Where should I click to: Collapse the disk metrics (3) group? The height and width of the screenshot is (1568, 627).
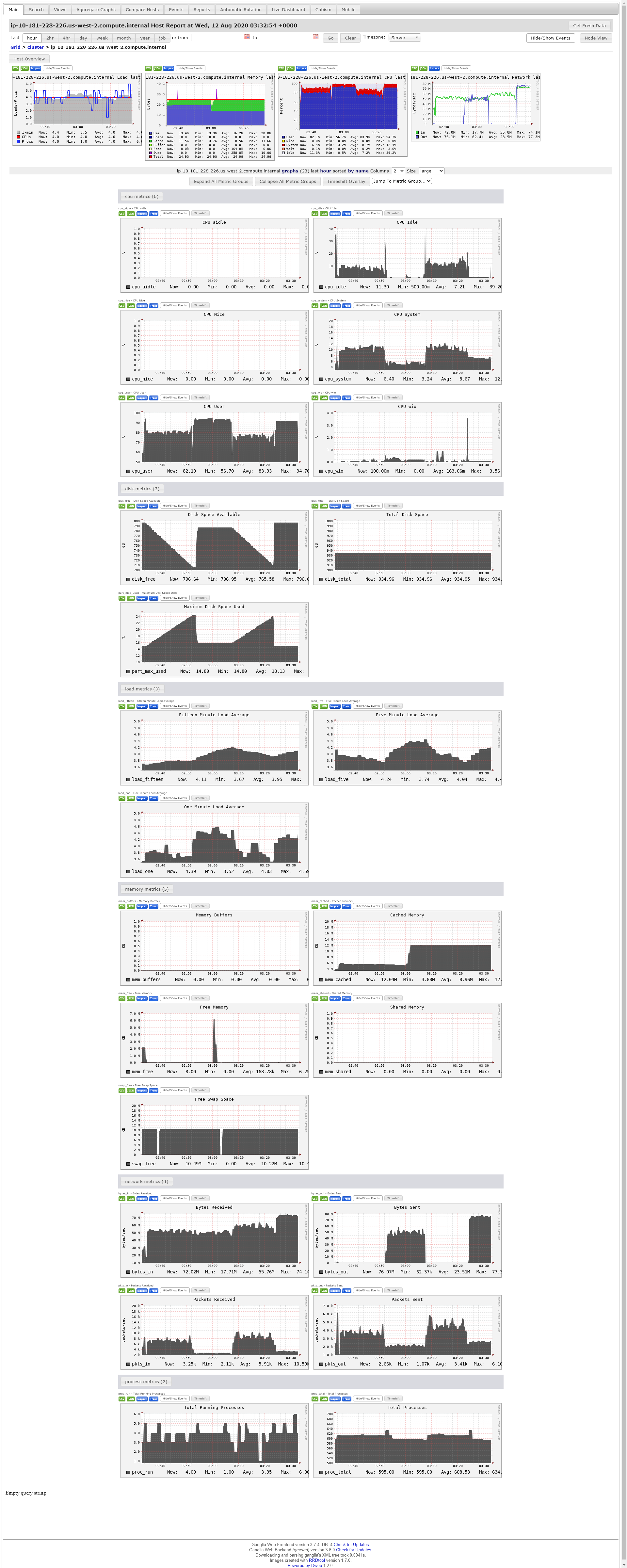click(x=142, y=489)
